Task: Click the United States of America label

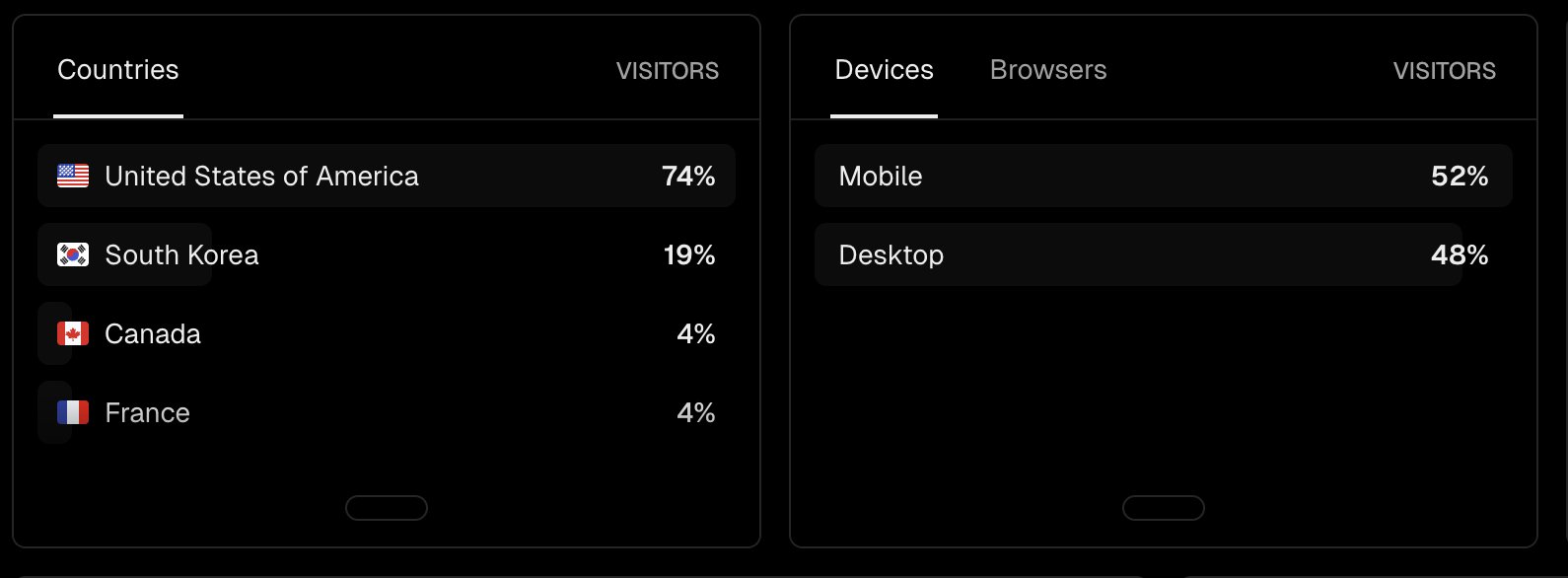Action: tap(261, 176)
